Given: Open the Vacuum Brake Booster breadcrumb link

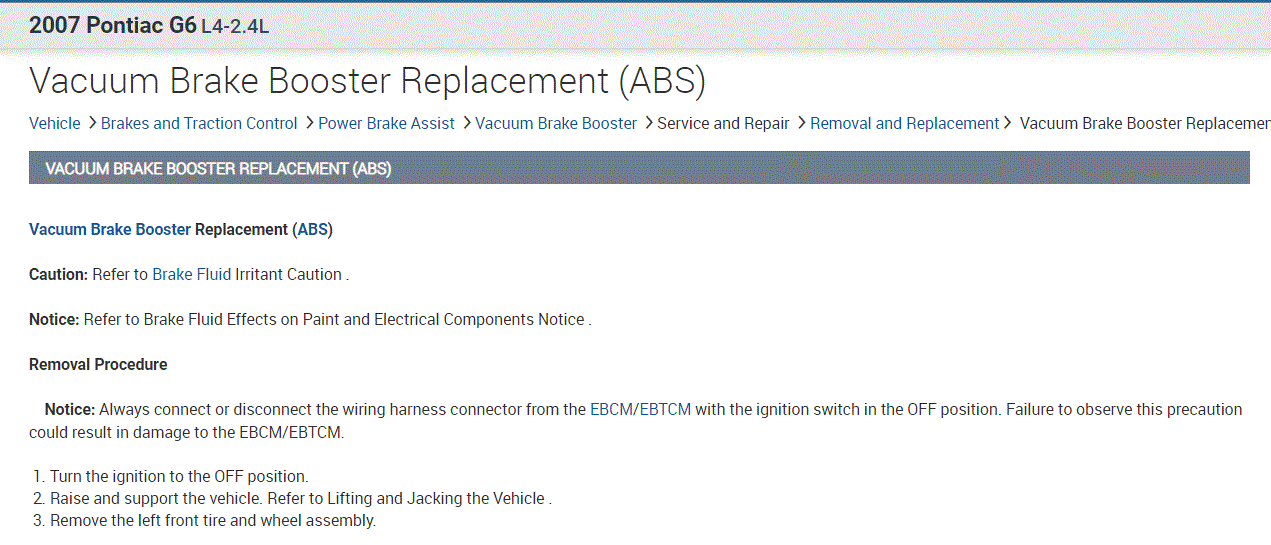Looking at the screenshot, I should pos(556,124).
